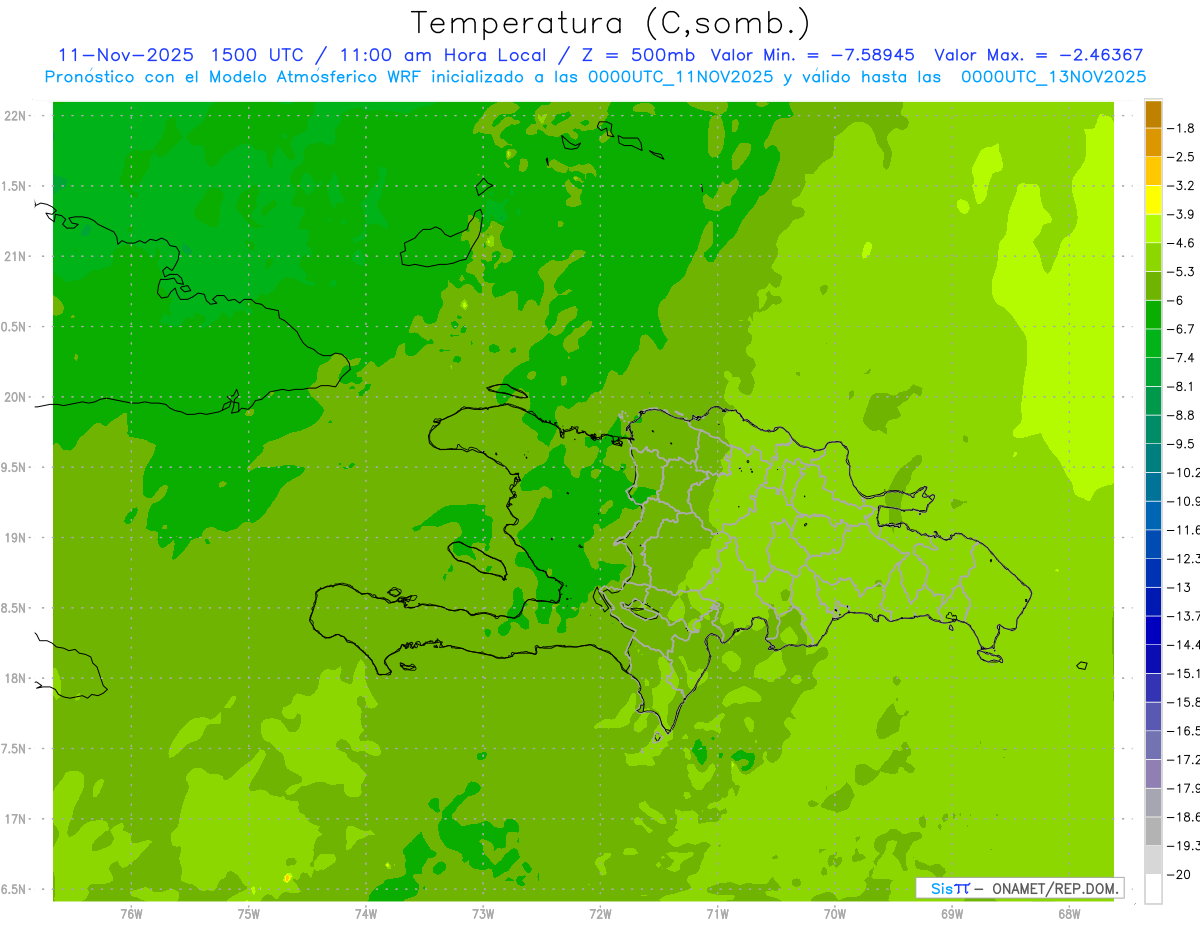Click the "-8.1" colorbar label
This screenshot has height=927, width=1200.
(1183, 387)
